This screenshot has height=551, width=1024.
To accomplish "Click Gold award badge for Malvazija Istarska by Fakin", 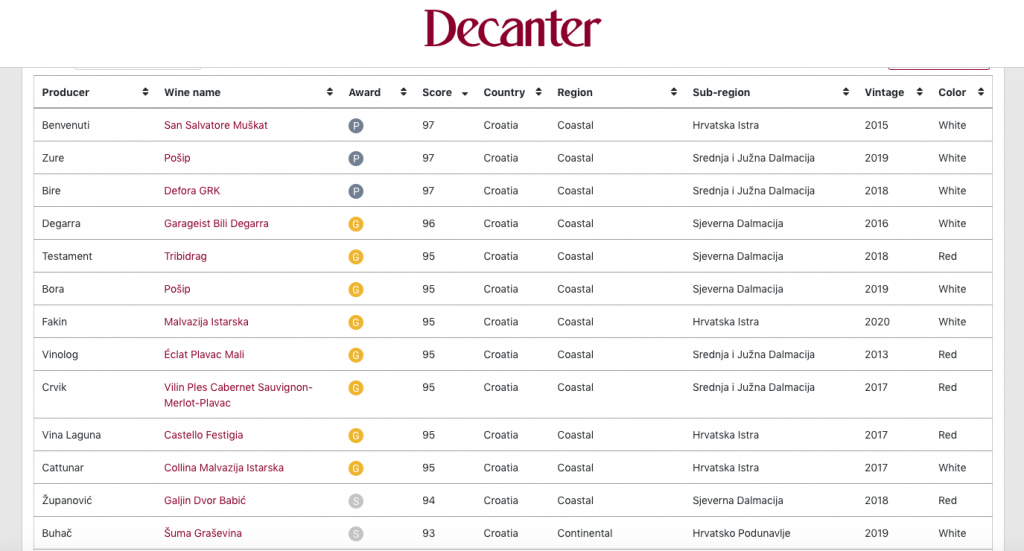I will coord(356,322).
